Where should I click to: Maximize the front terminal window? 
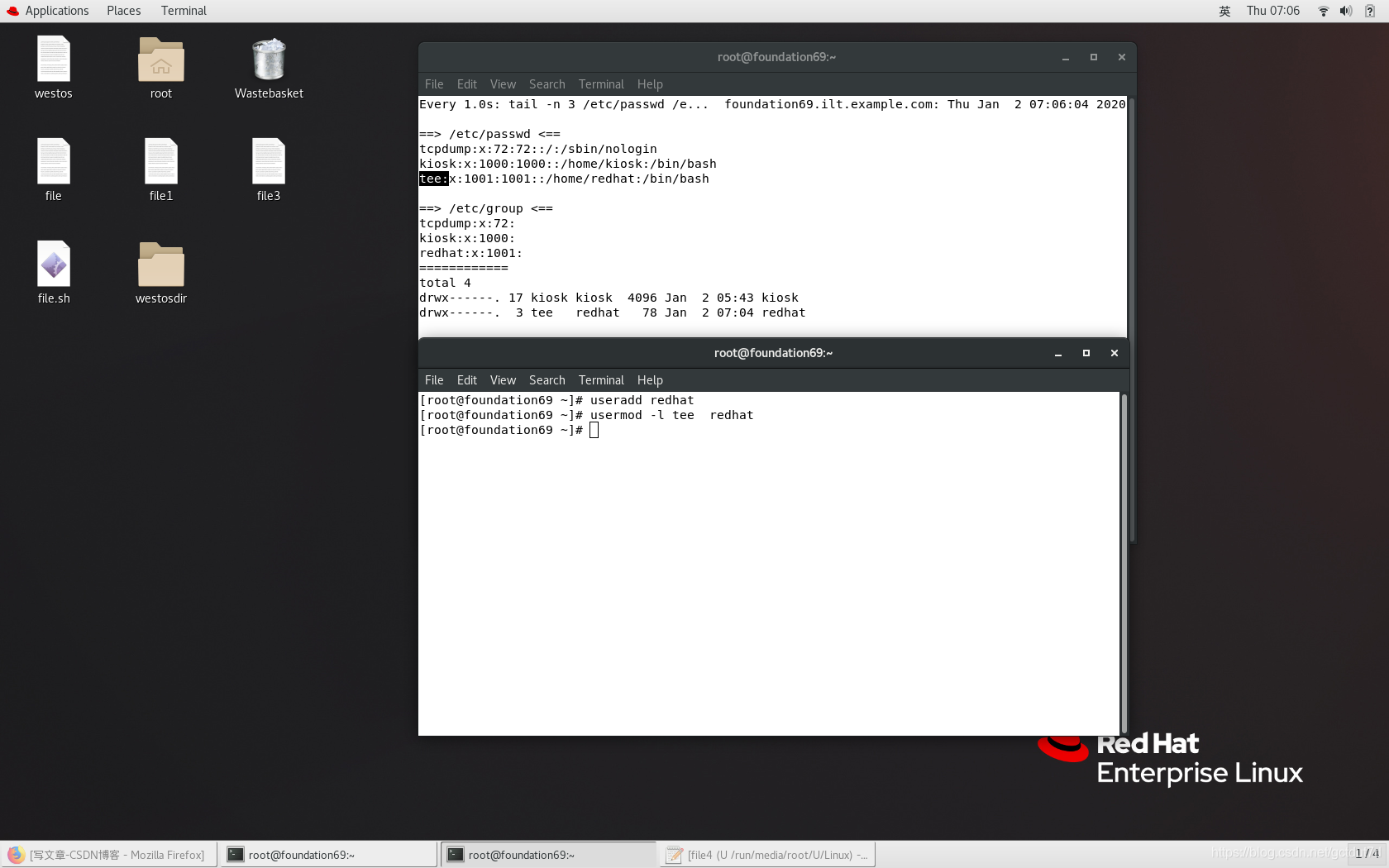click(1086, 353)
